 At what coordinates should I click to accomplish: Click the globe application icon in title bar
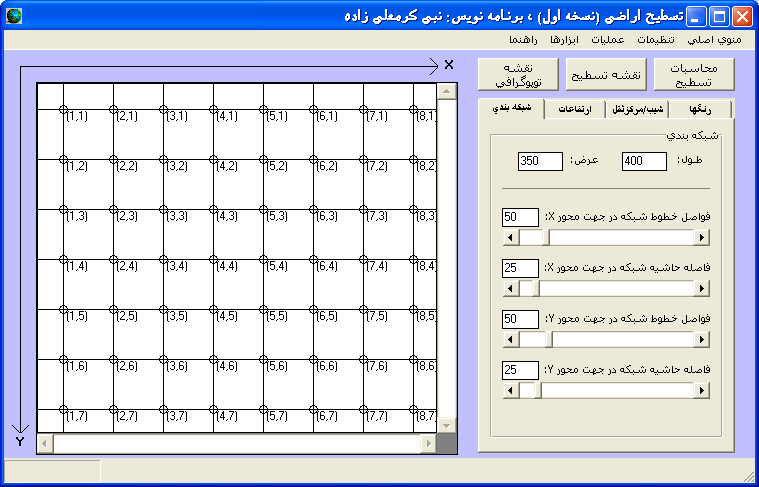[13, 16]
